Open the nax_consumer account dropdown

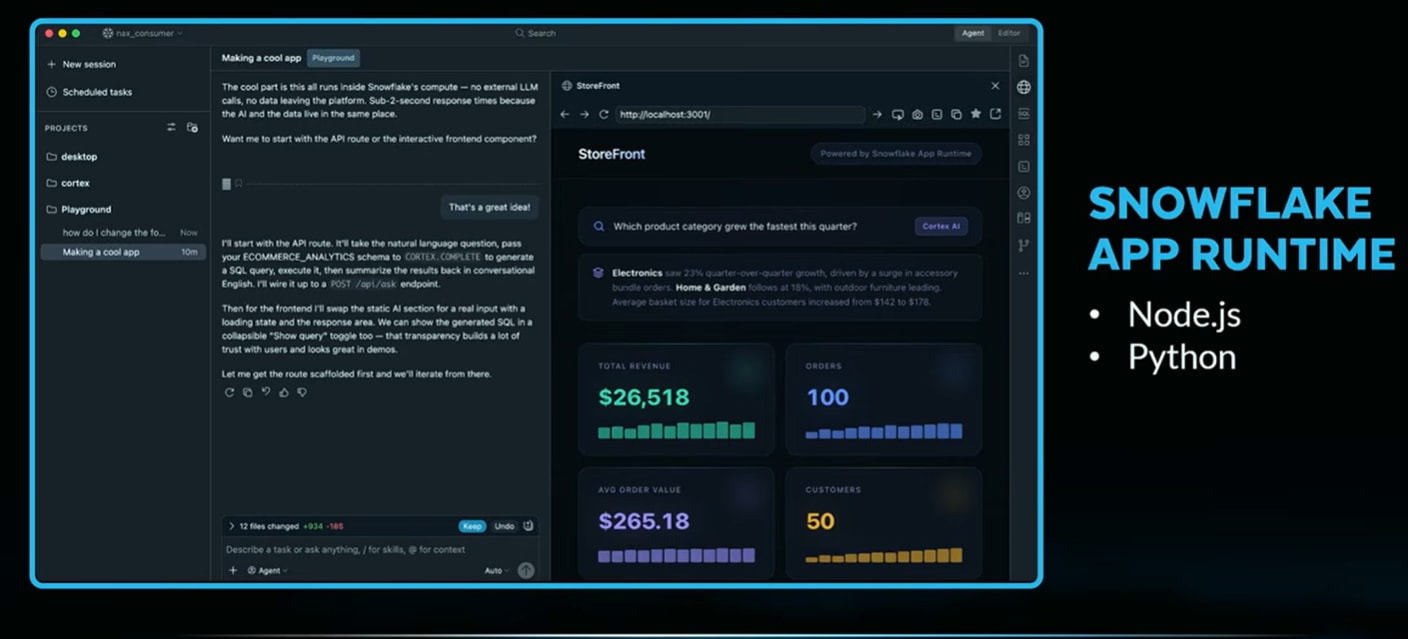pos(143,33)
